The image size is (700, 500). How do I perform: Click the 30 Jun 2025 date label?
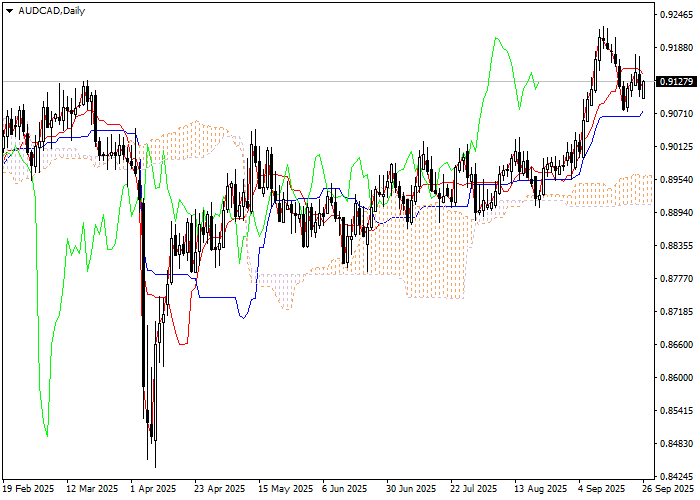pyautogui.click(x=411, y=489)
